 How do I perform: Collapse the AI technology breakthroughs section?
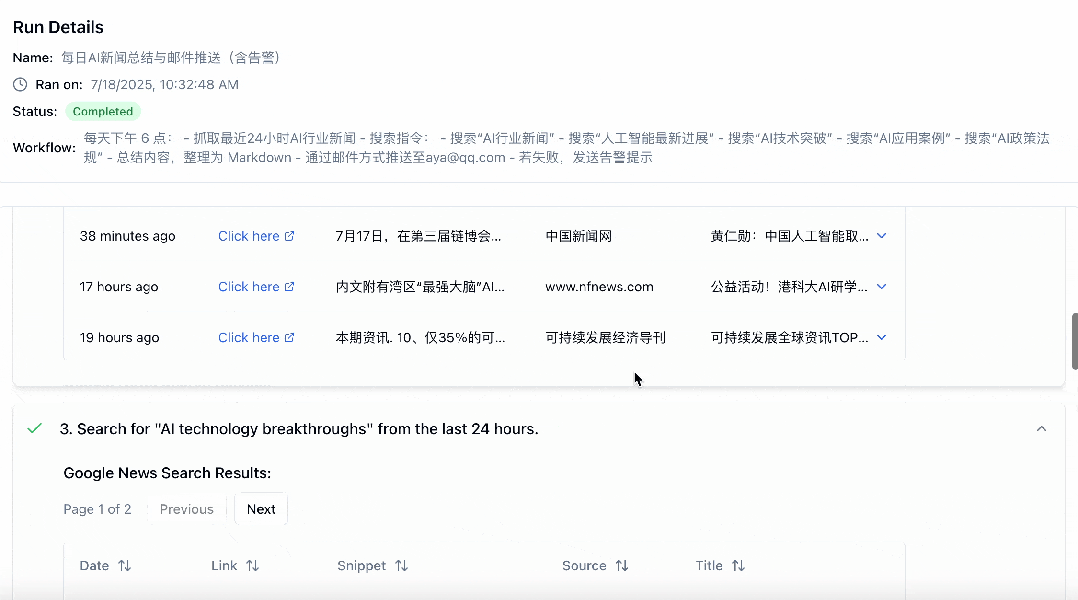click(1041, 426)
